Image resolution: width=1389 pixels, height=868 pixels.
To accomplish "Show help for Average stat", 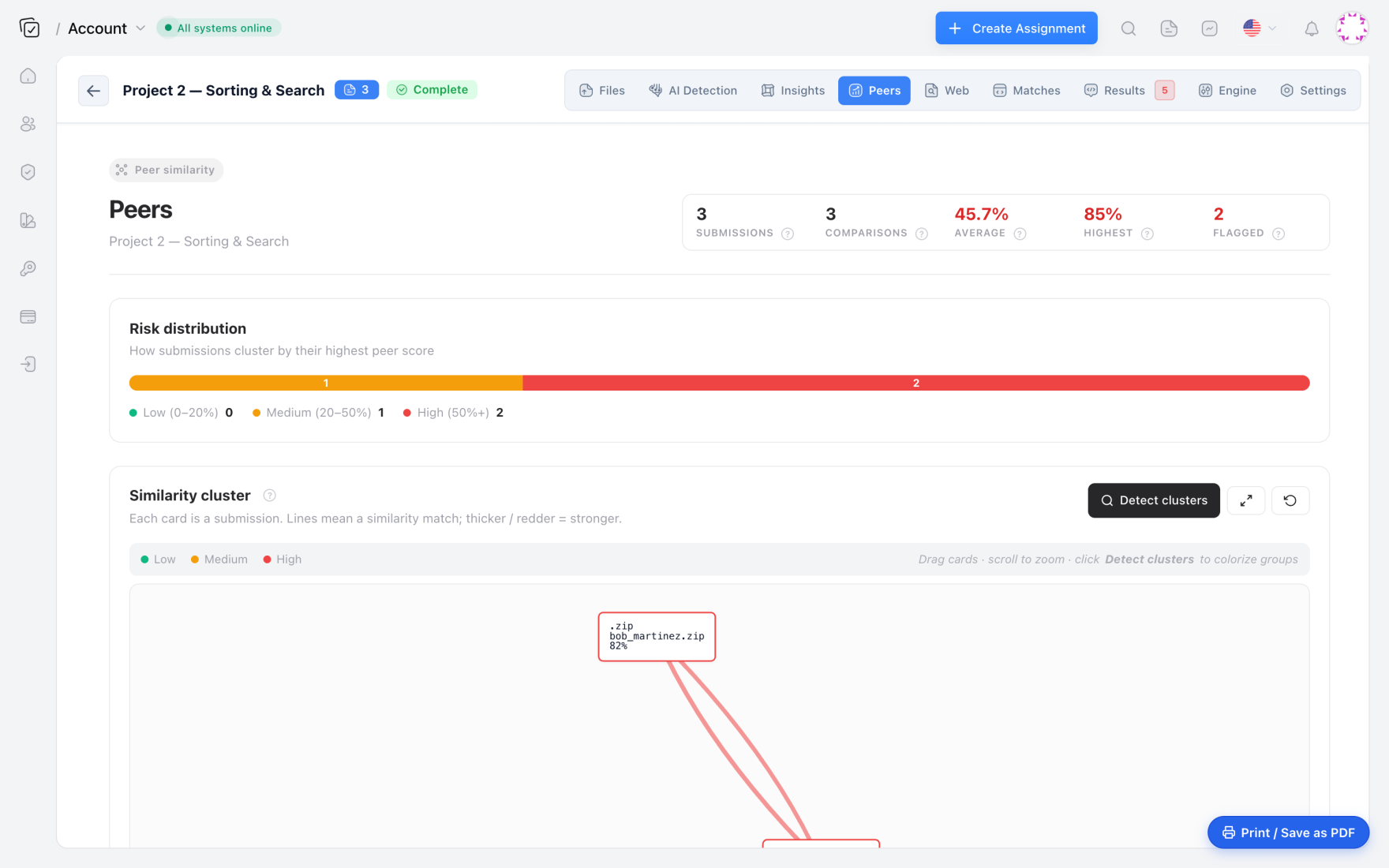I will 1020,234.
